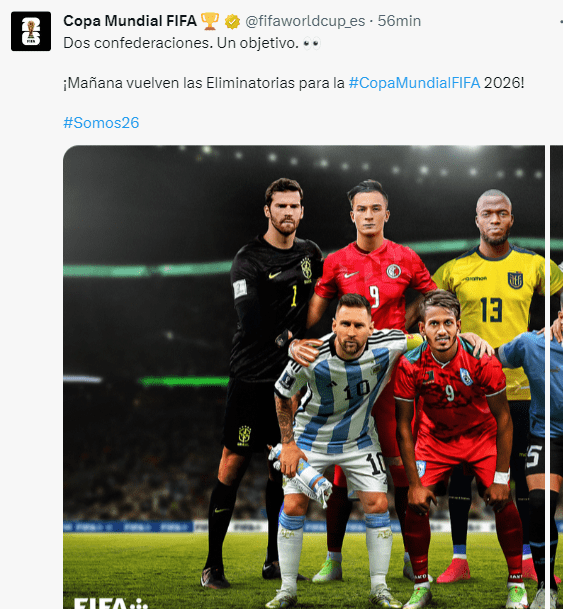Click the Ecuador crest on yellow jersey
This screenshot has width=563, height=609.
(515, 280)
